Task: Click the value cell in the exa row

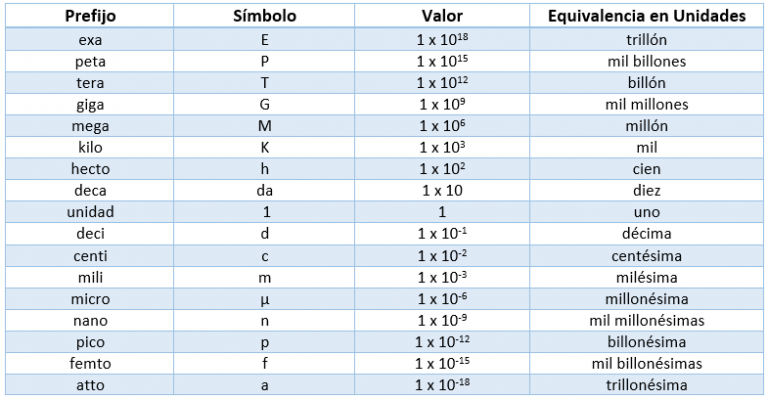Action: 440,40
